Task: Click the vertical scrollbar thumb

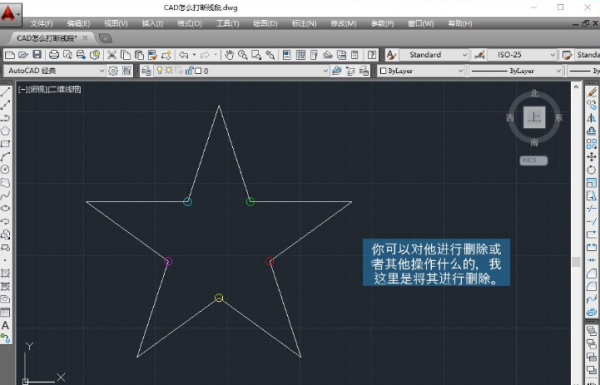Action: pos(576,262)
